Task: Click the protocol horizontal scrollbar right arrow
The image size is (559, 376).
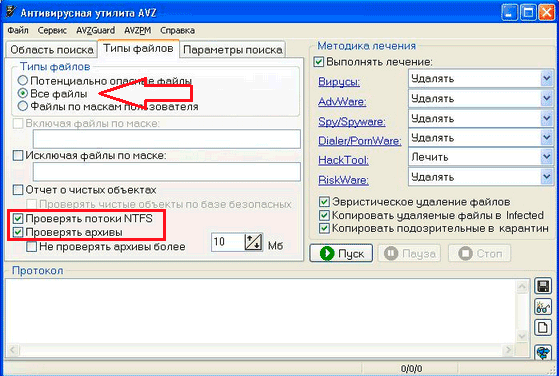Action: click(509, 350)
